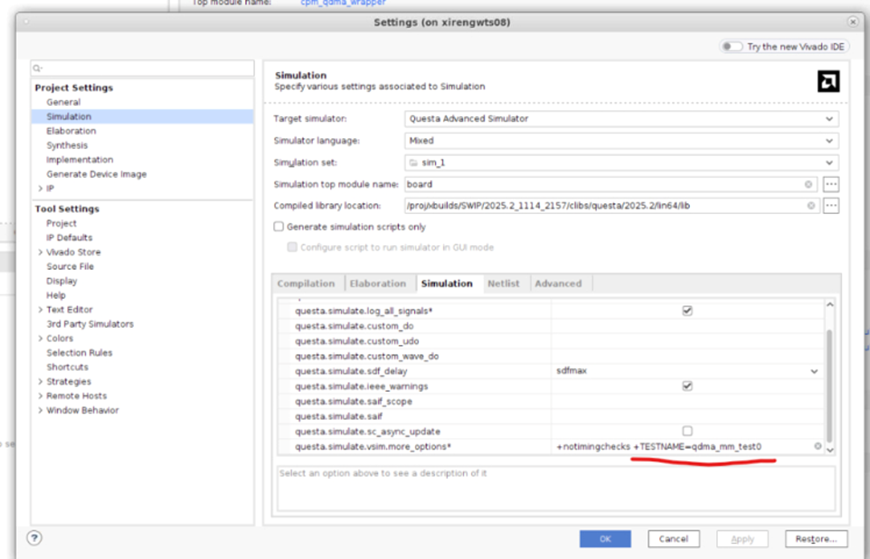Click the settings search input field
Image resolution: width=870 pixels, height=559 pixels.
tap(143, 68)
